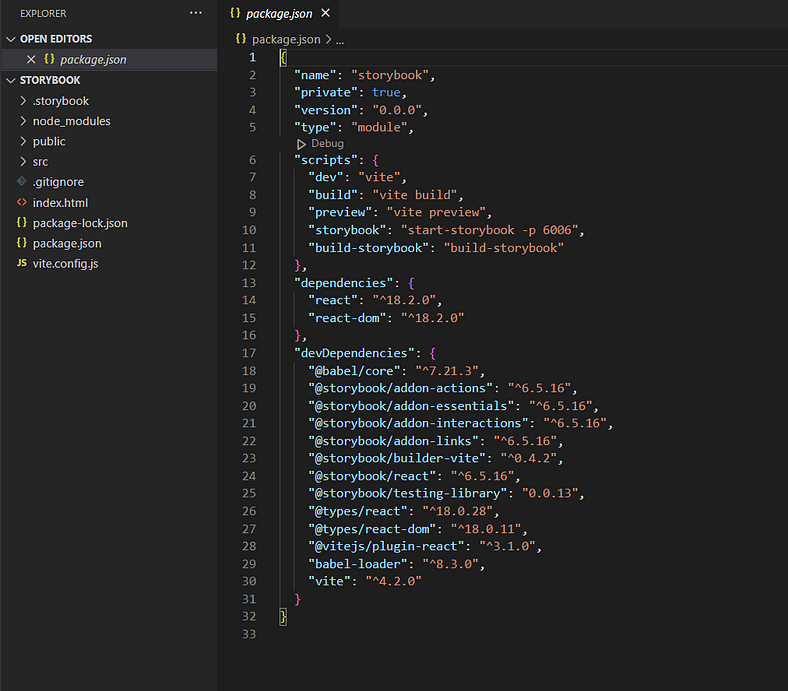This screenshot has height=691, width=788.
Task: Click the JS icon beside vite.config.js
Action: 22,263
